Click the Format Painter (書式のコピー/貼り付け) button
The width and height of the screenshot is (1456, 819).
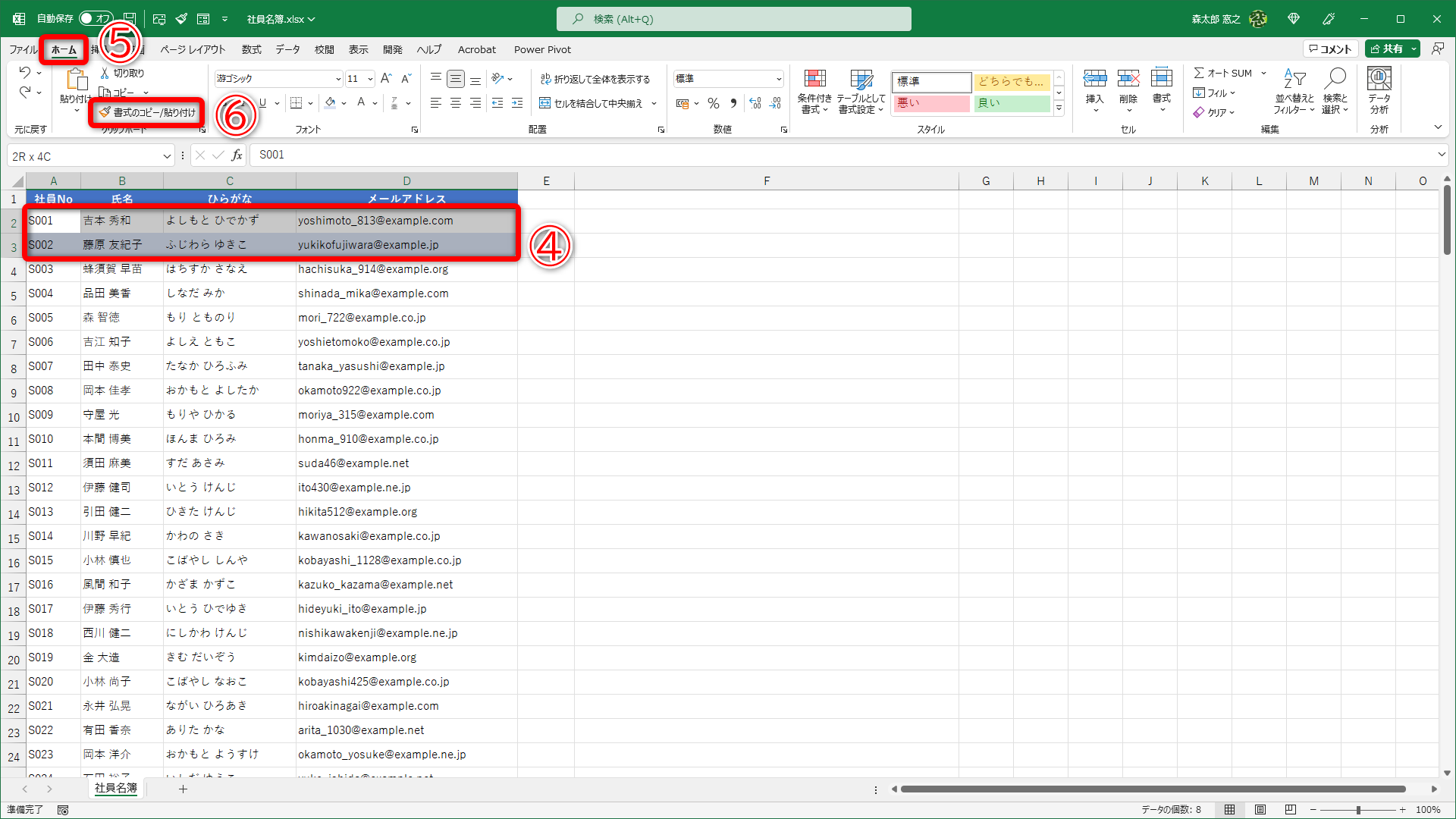coord(148,112)
